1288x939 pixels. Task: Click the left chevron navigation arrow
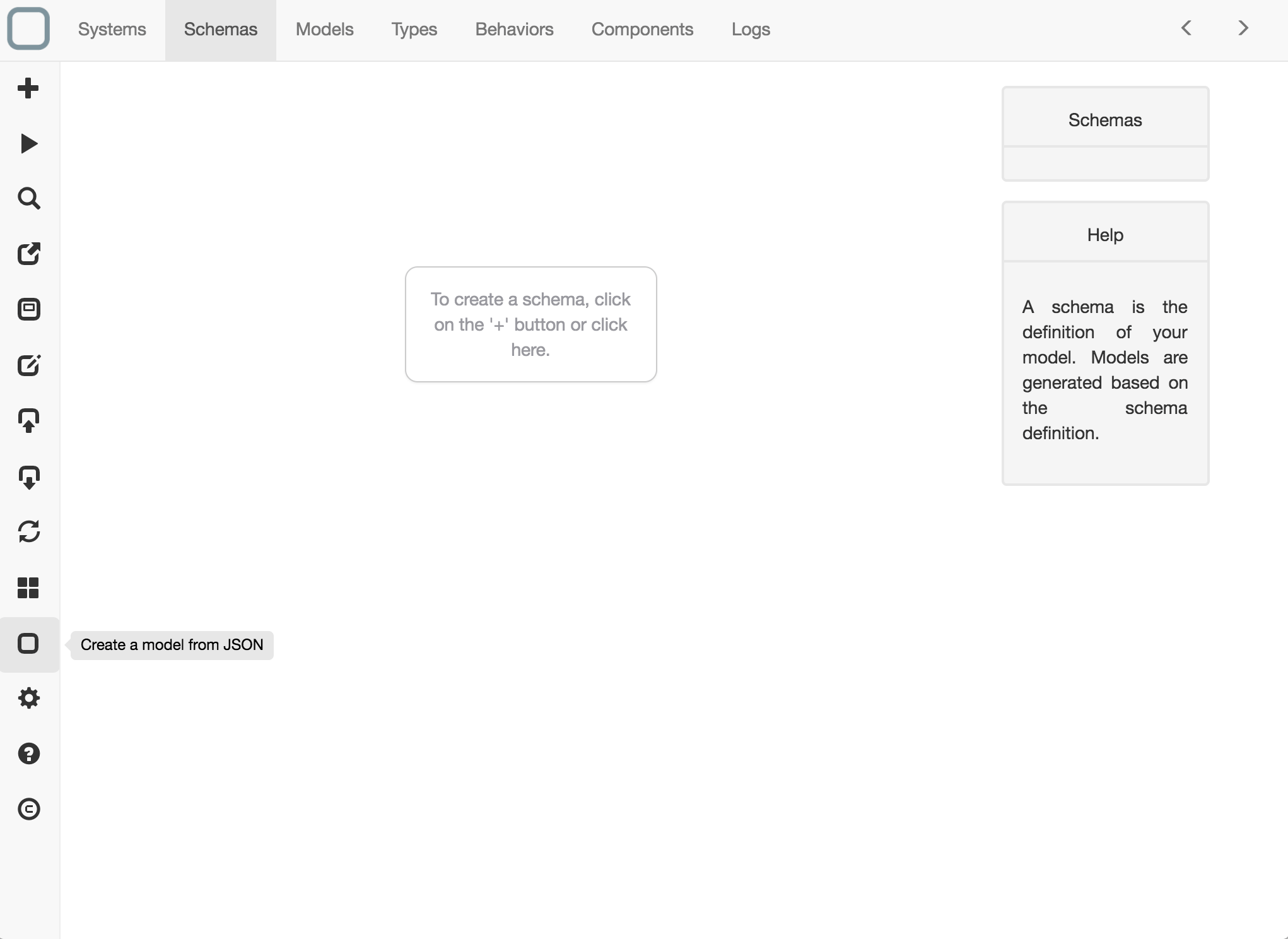1186,28
